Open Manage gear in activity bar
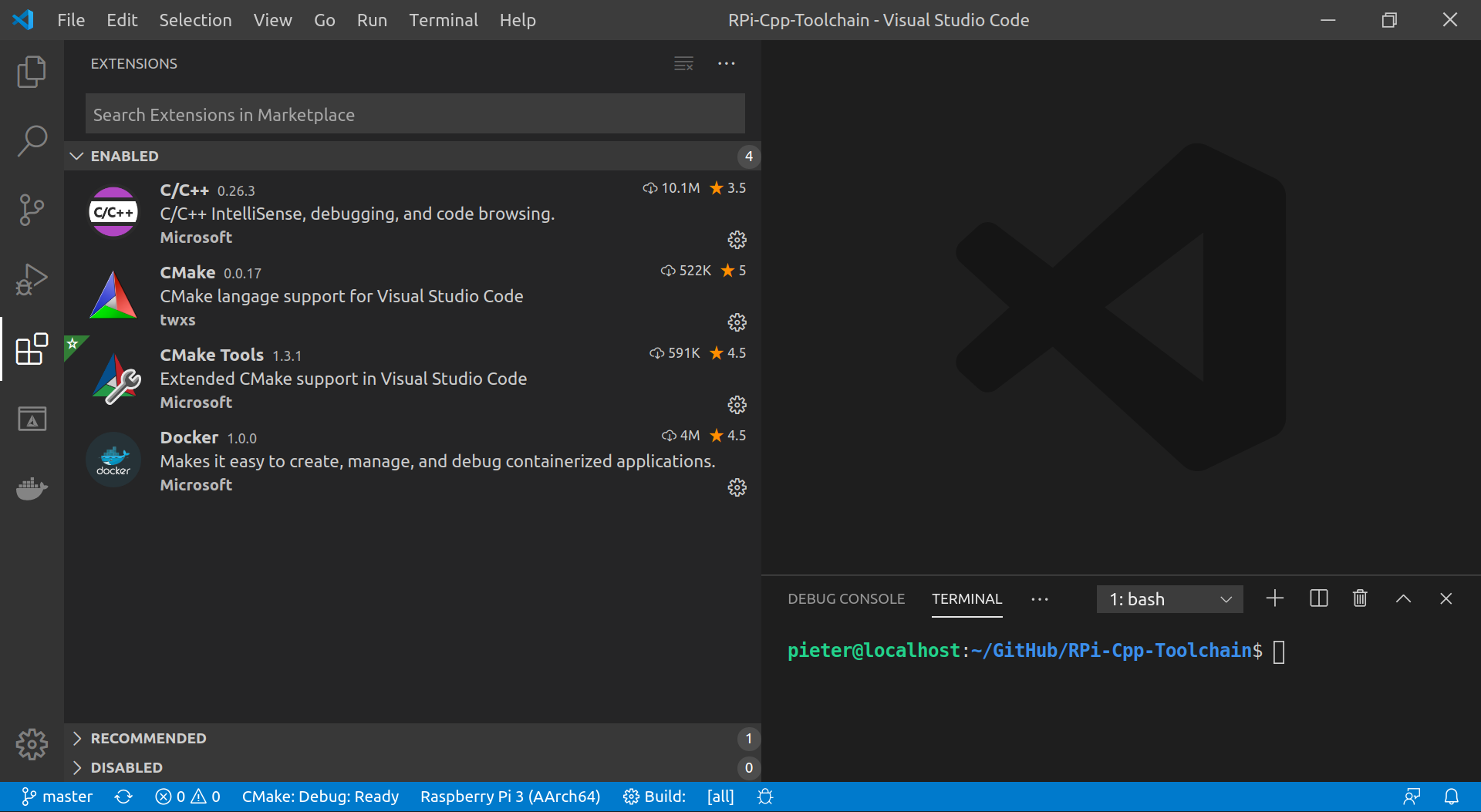The height and width of the screenshot is (812, 1481). [x=32, y=744]
